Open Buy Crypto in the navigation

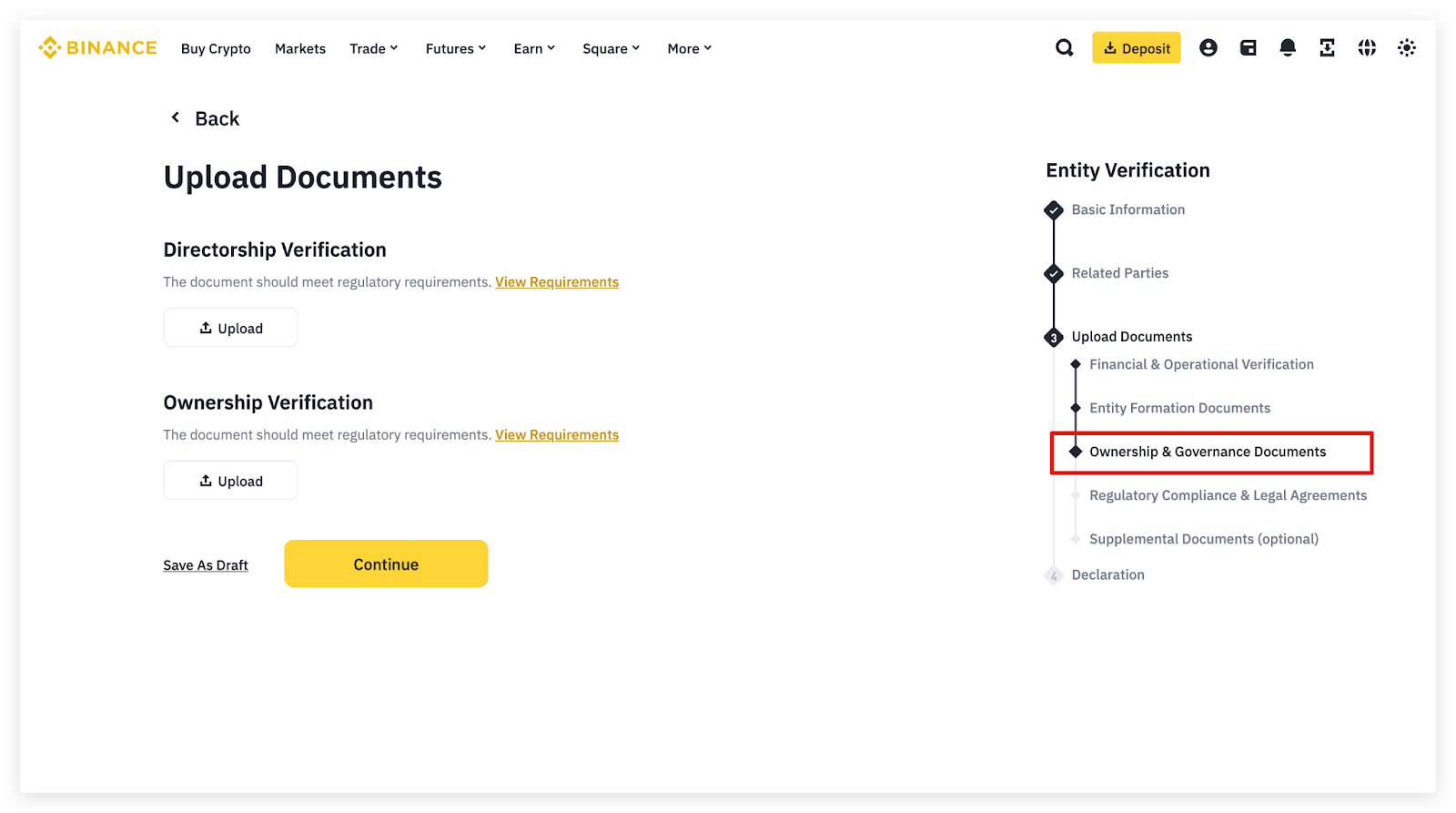point(216,49)
